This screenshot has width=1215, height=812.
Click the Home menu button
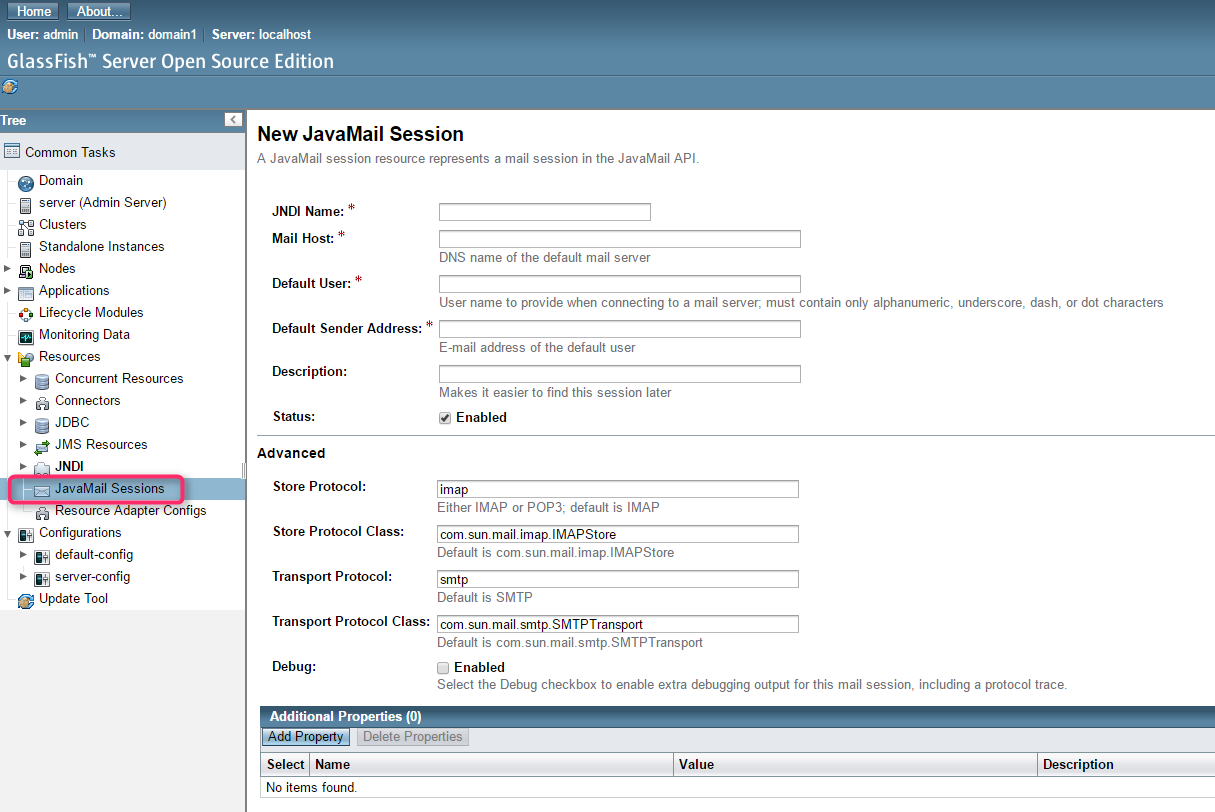(x=32, y=10)
